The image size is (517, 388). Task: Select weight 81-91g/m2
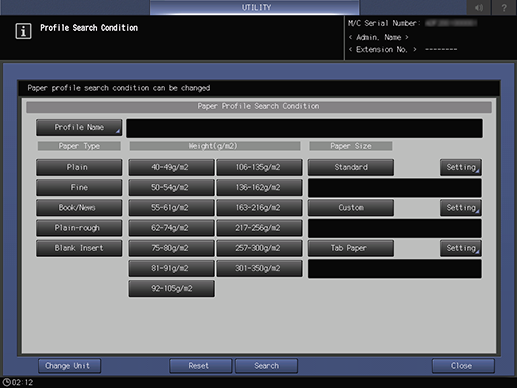(x=171, y=268)
